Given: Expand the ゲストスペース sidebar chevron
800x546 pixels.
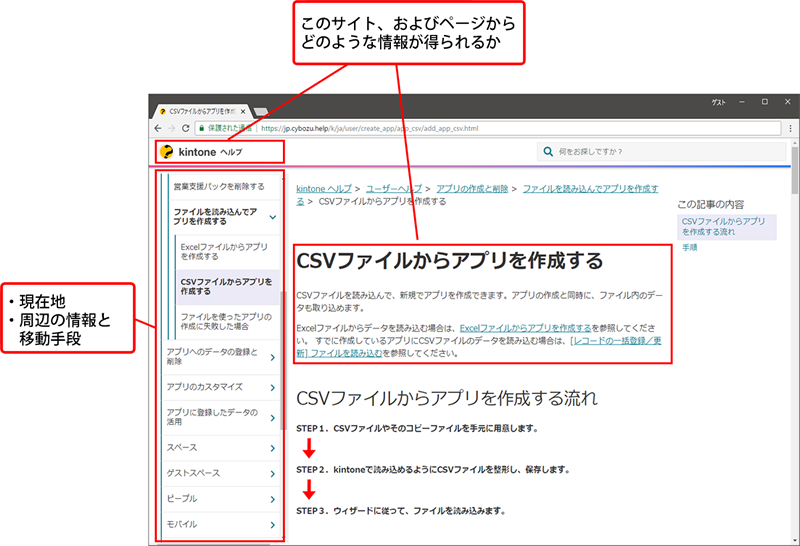Looking at the screenshot, I should point(273,474).
